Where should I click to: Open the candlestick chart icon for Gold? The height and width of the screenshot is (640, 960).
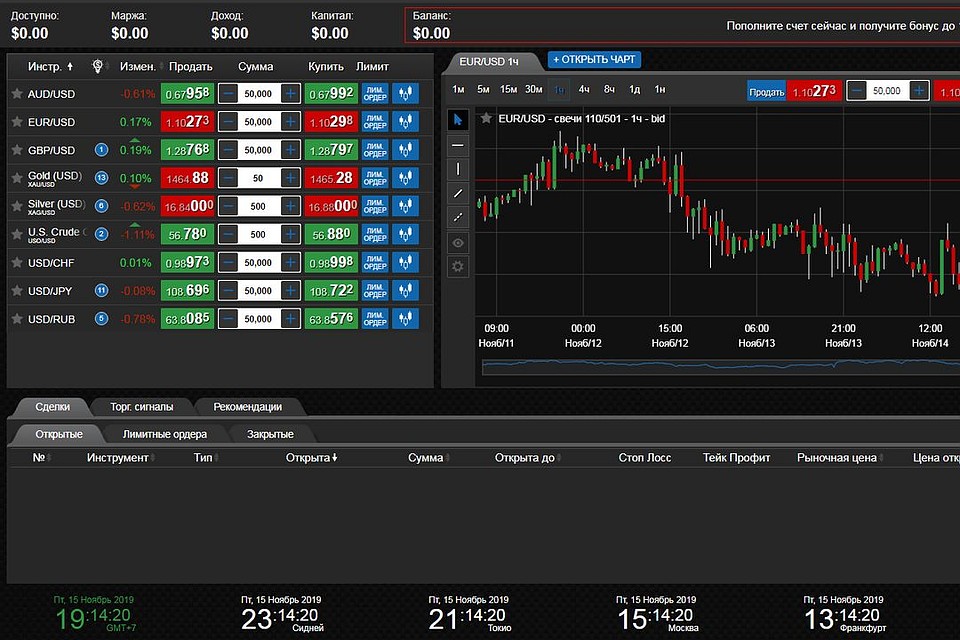(x=405, y=178)
